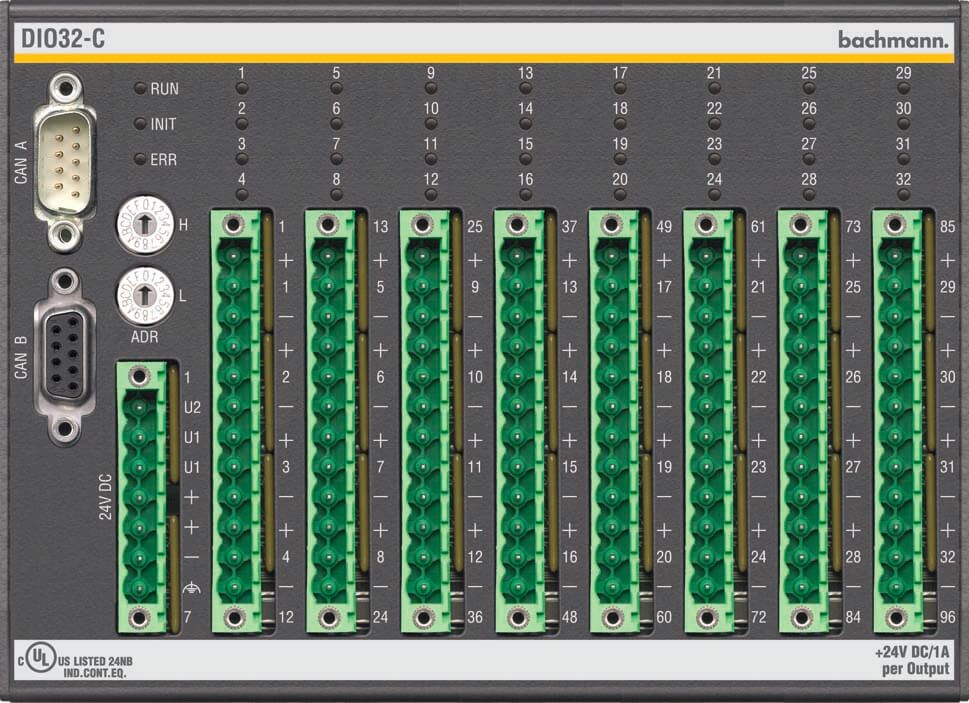Click the U2 pin label
Screen dimensions: 969x703
click(x=192, y=408)
